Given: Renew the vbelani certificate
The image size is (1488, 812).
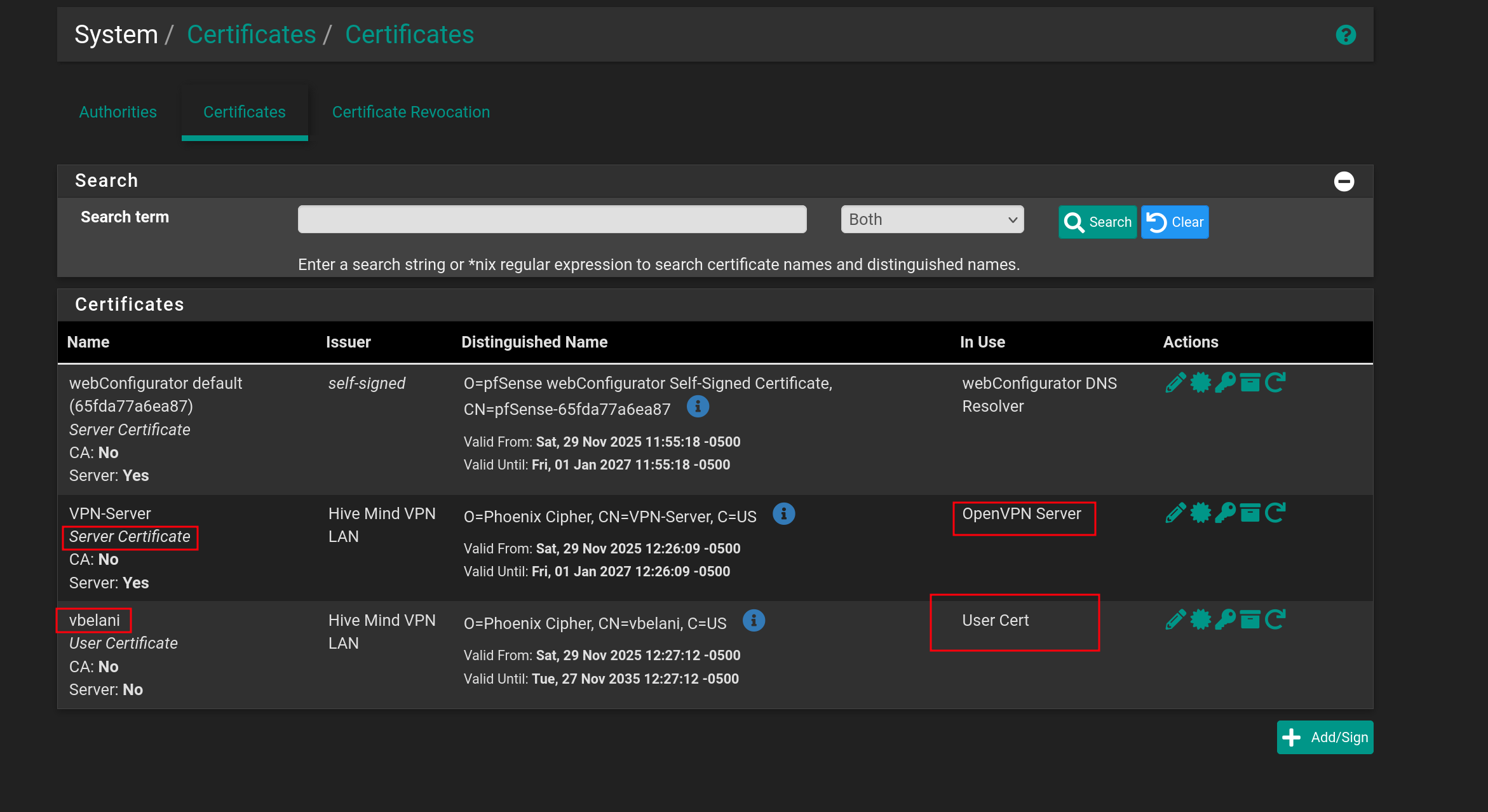Looking at the screenshot, I should [x=1276, y=619].
